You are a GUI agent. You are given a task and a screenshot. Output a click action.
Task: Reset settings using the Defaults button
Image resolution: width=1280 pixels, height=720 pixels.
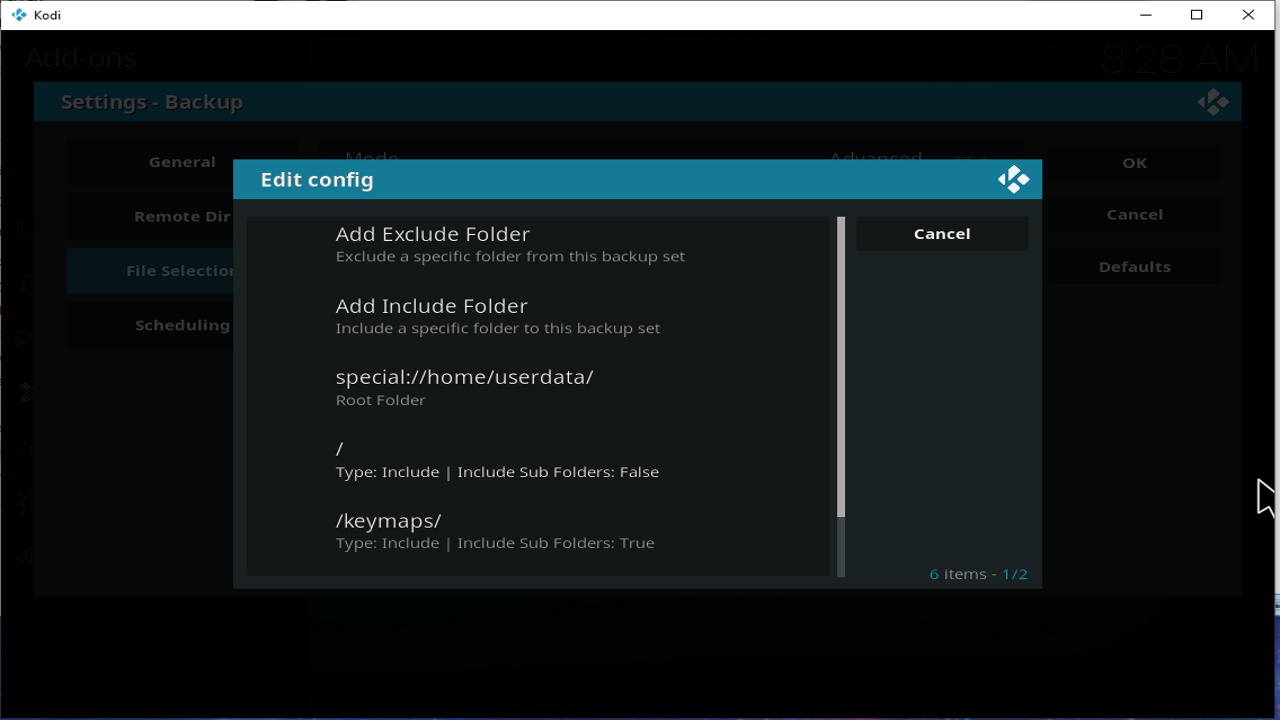(1134, 267)
